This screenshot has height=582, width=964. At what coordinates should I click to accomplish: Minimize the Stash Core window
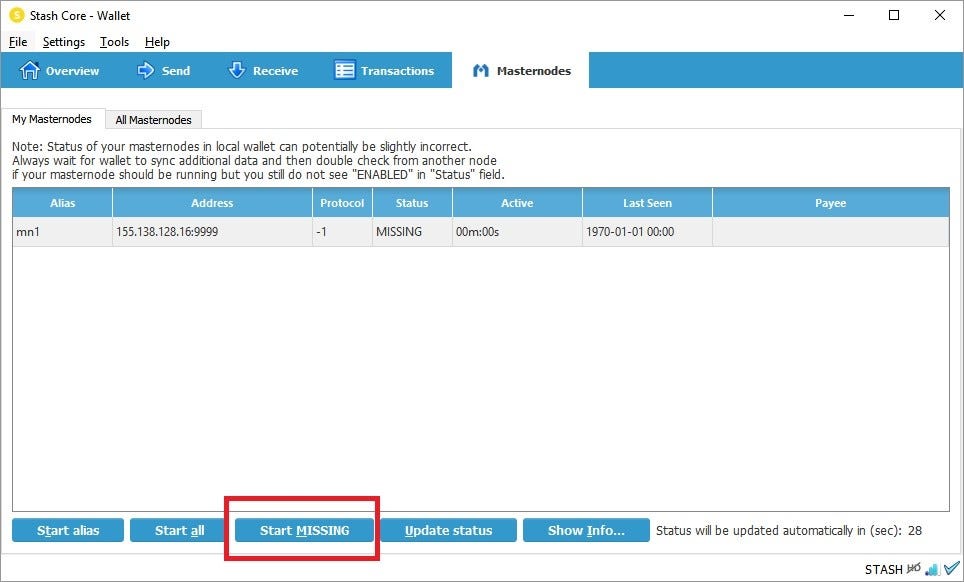point(849,15)
